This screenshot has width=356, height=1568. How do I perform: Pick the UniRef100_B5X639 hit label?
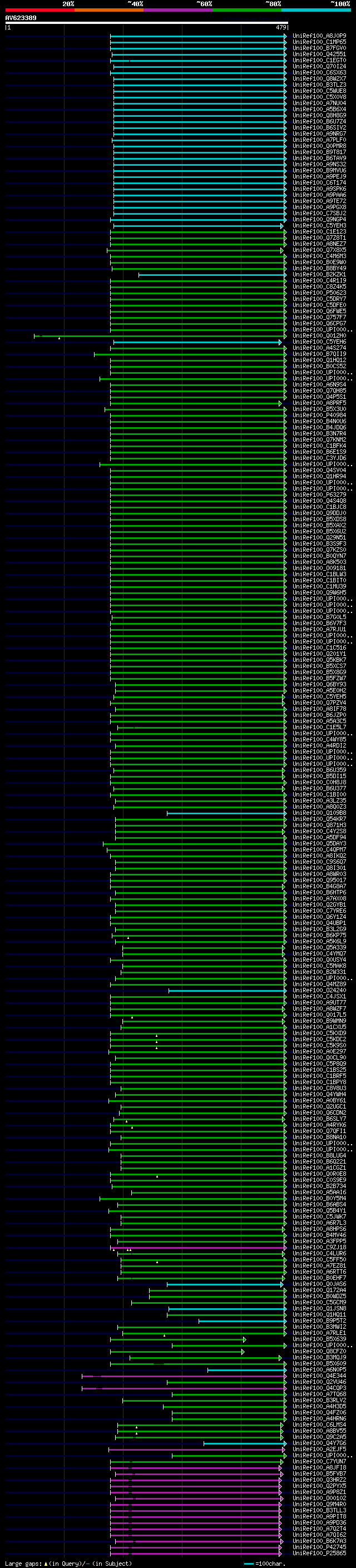pos(319,1339)
